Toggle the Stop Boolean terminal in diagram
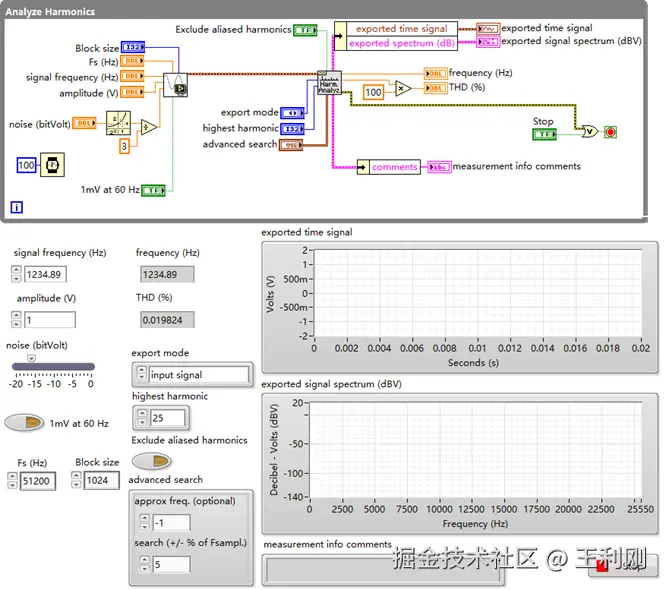 coord(545,134)
